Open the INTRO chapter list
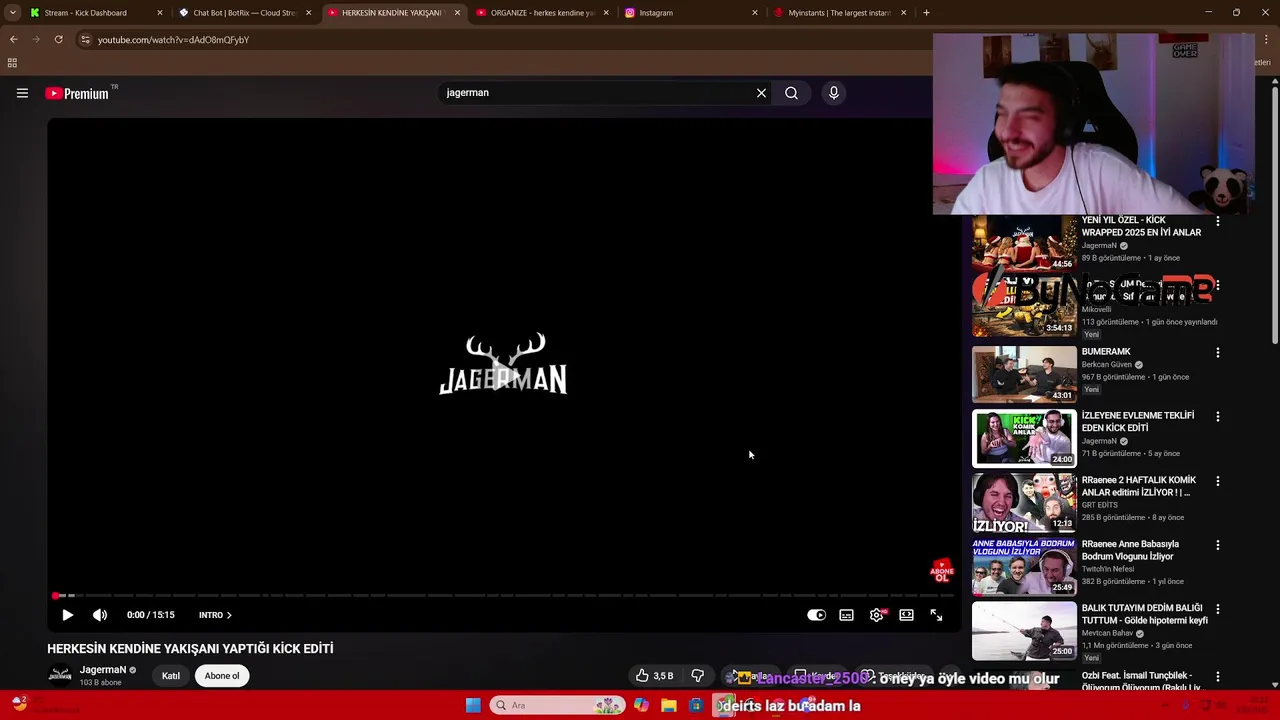Viewport: 1280px width, 720px height. pos(215,615)
